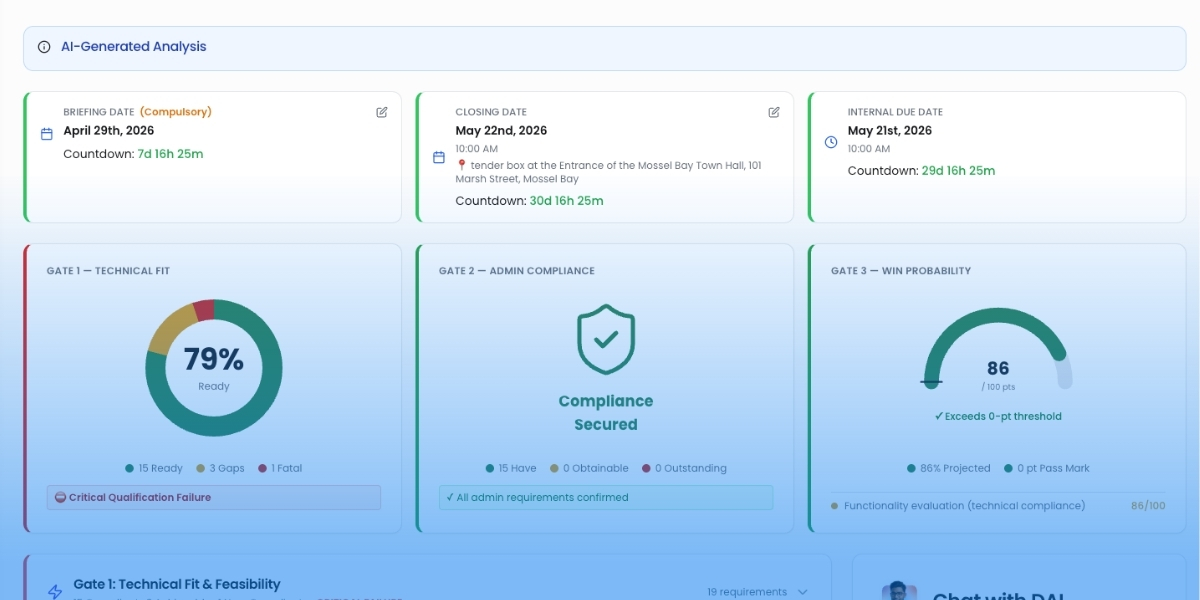Expand the 19 requirements chevron
The width and height of the screenshot is (1200, 600).
[x=802, y=592]
